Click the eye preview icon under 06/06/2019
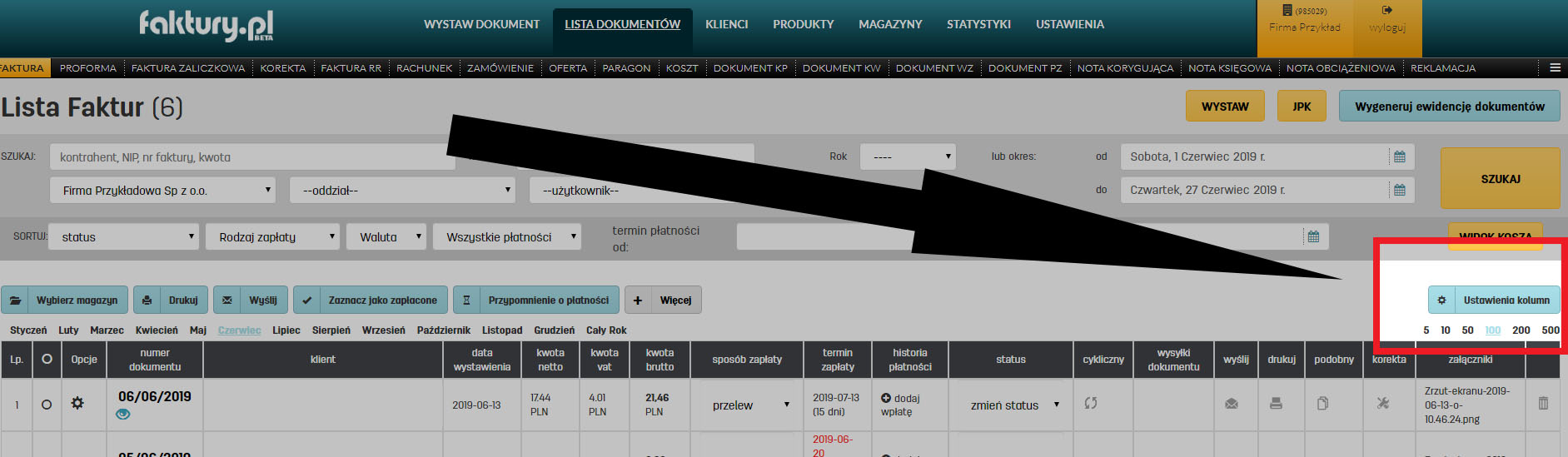This screenshot has height=457, width=1568. (x=123, y=415)
